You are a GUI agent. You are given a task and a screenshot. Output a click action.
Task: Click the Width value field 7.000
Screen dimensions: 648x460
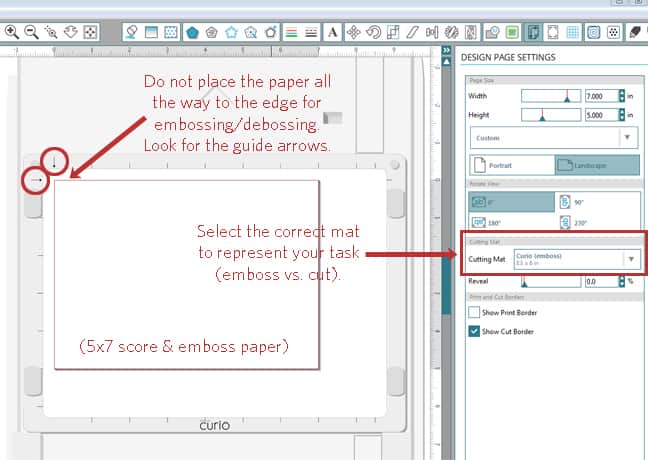[x=601, y=96]
